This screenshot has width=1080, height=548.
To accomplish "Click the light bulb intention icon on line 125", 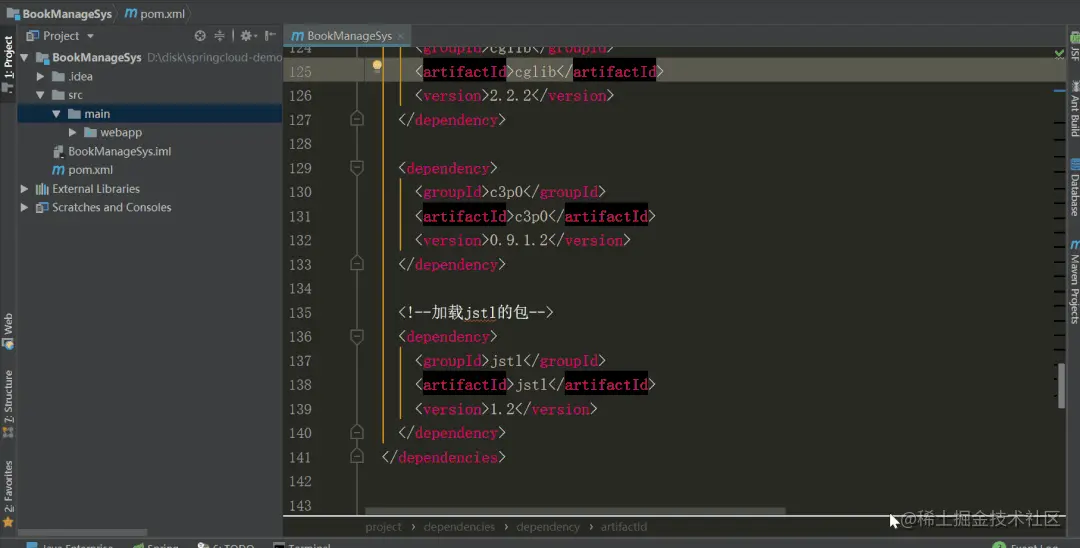I will (x=377, y=66).
